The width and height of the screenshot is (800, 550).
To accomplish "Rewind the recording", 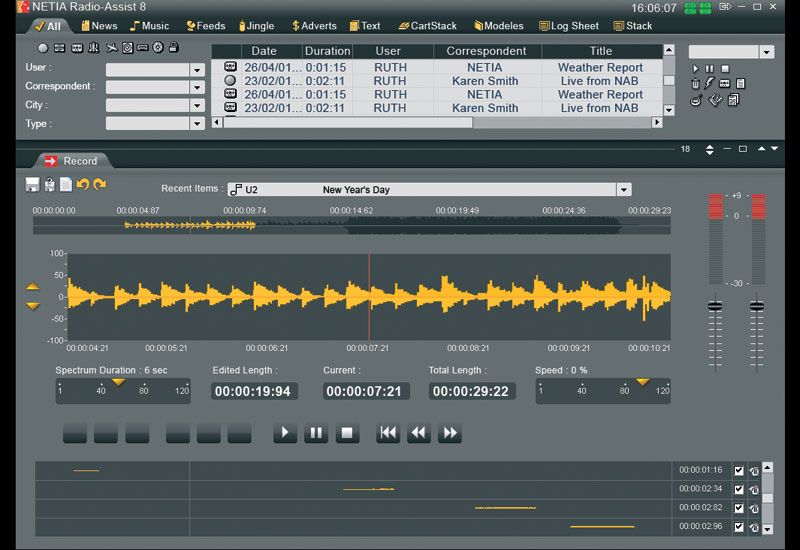I will (419, 433).
